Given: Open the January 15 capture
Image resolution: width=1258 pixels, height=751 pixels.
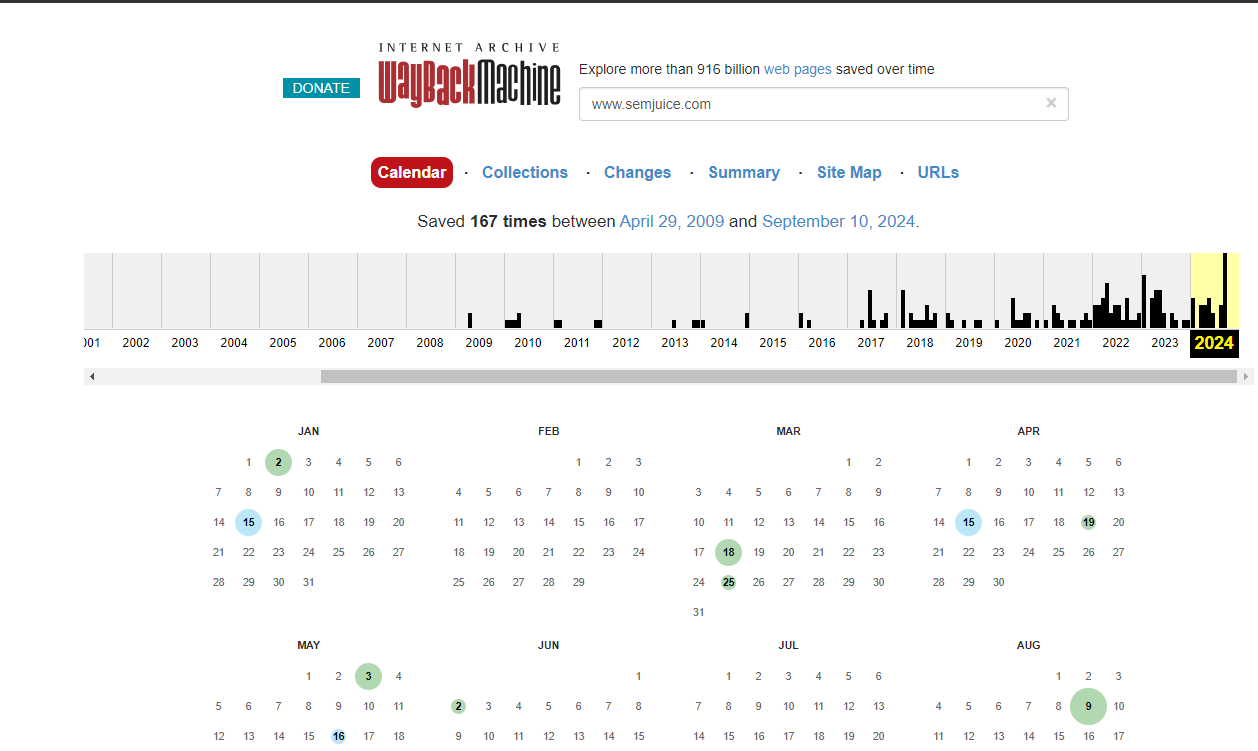Looking at the screenshot, I should [249, 522].
